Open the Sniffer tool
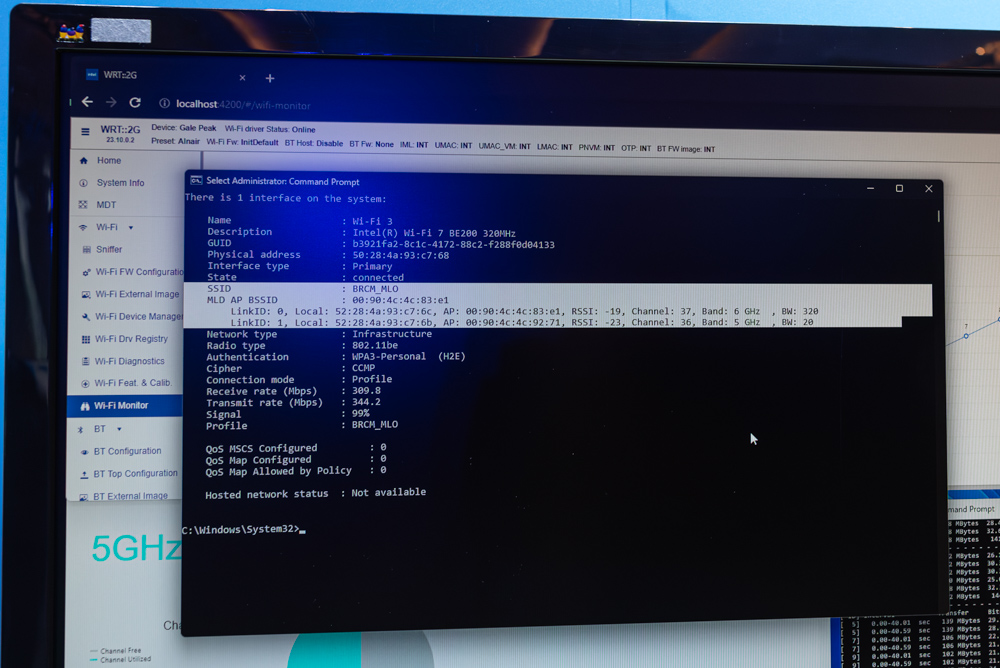 tap(109, 249)
